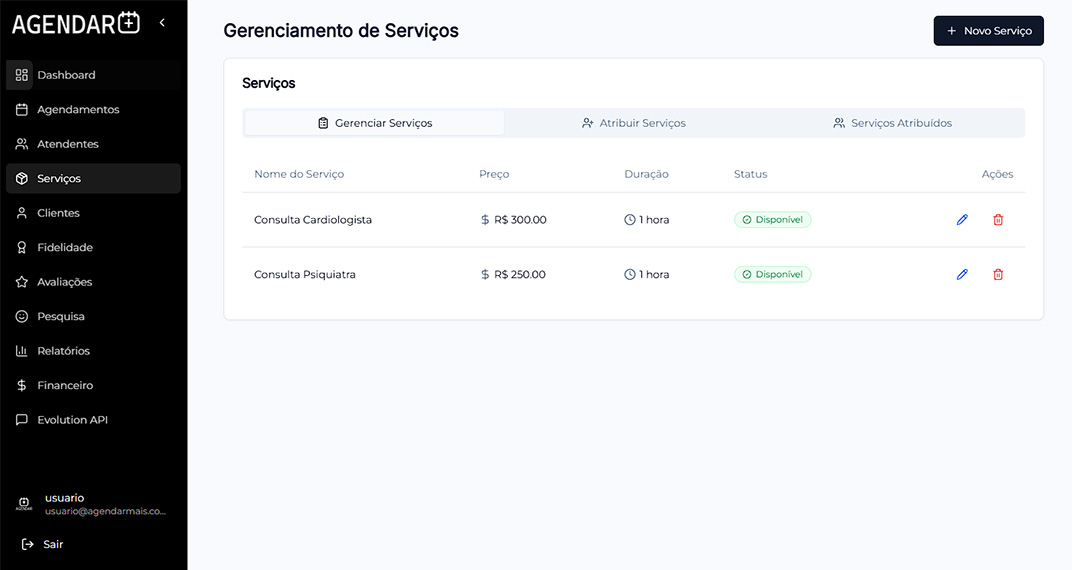Click the Sair logout arrow icon

27,544
